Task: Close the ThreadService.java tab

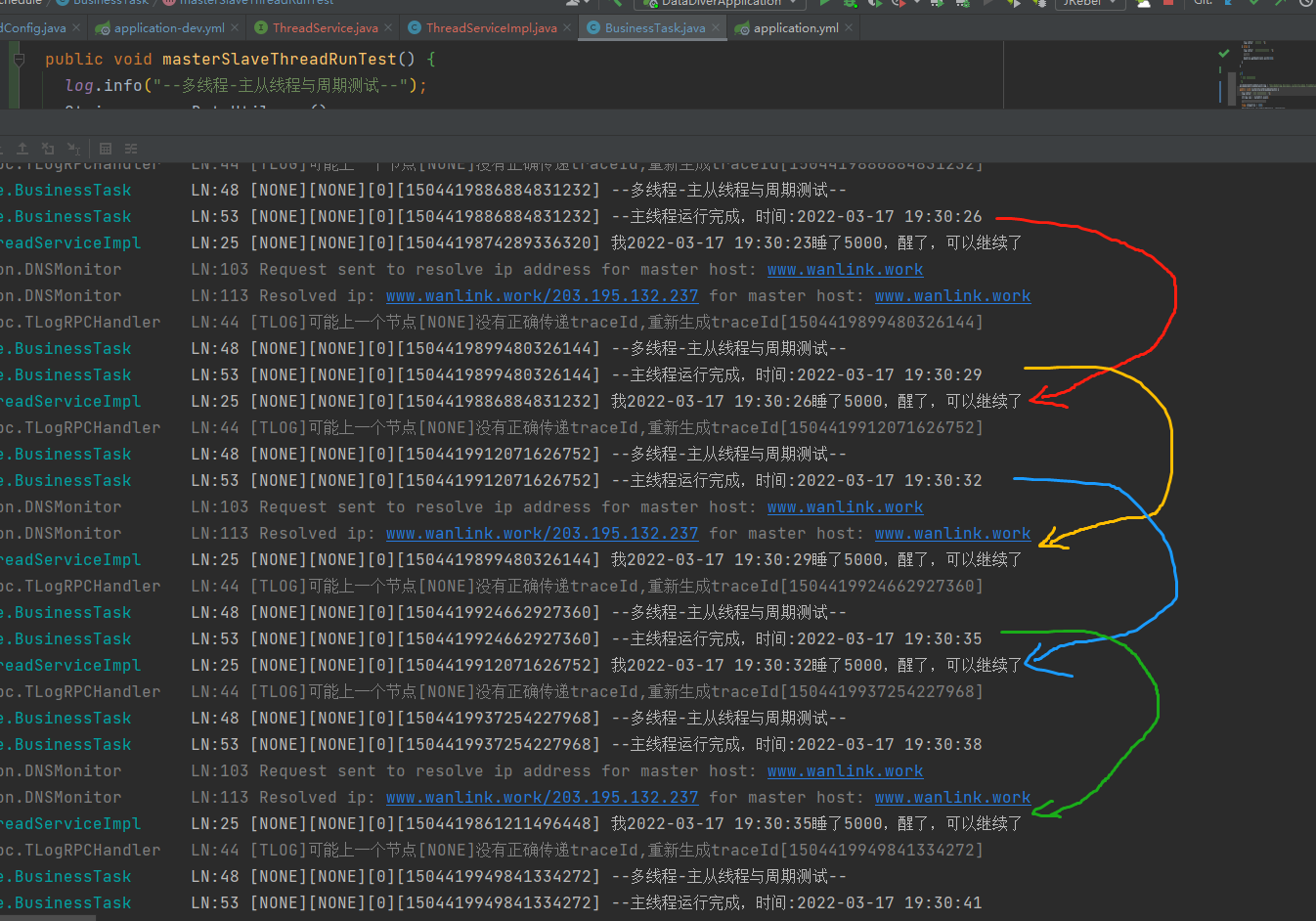Action: (x=388, y=28)
